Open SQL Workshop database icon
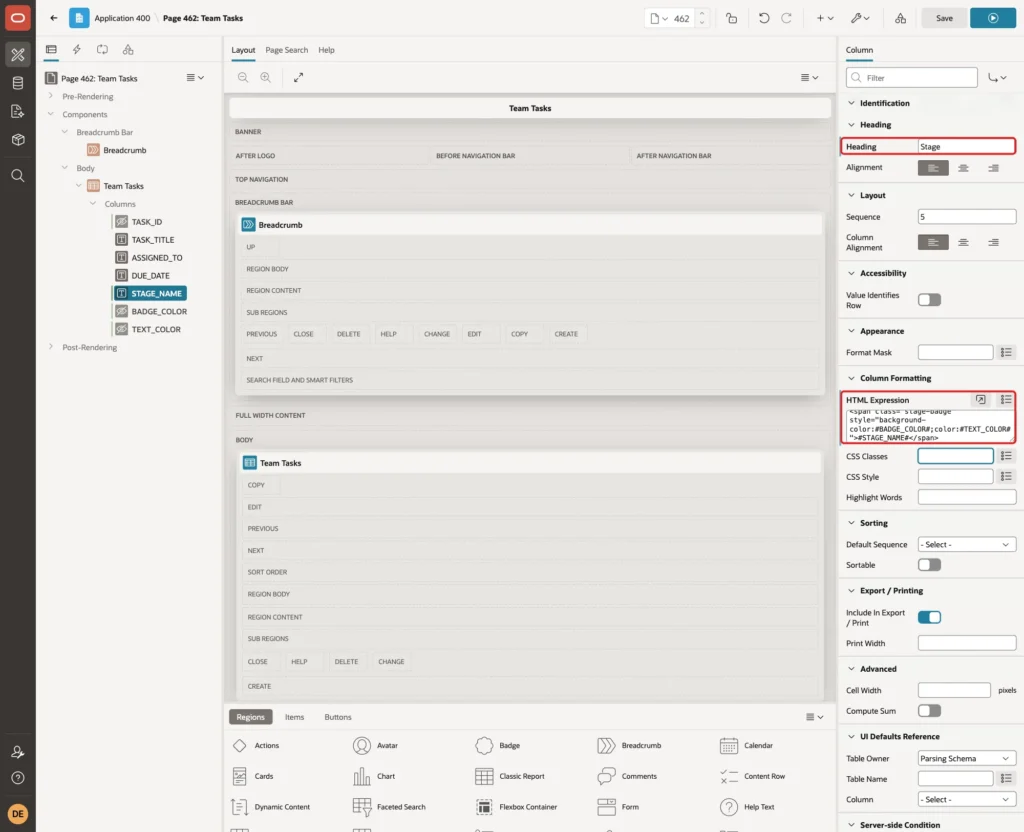 point(18,83)
